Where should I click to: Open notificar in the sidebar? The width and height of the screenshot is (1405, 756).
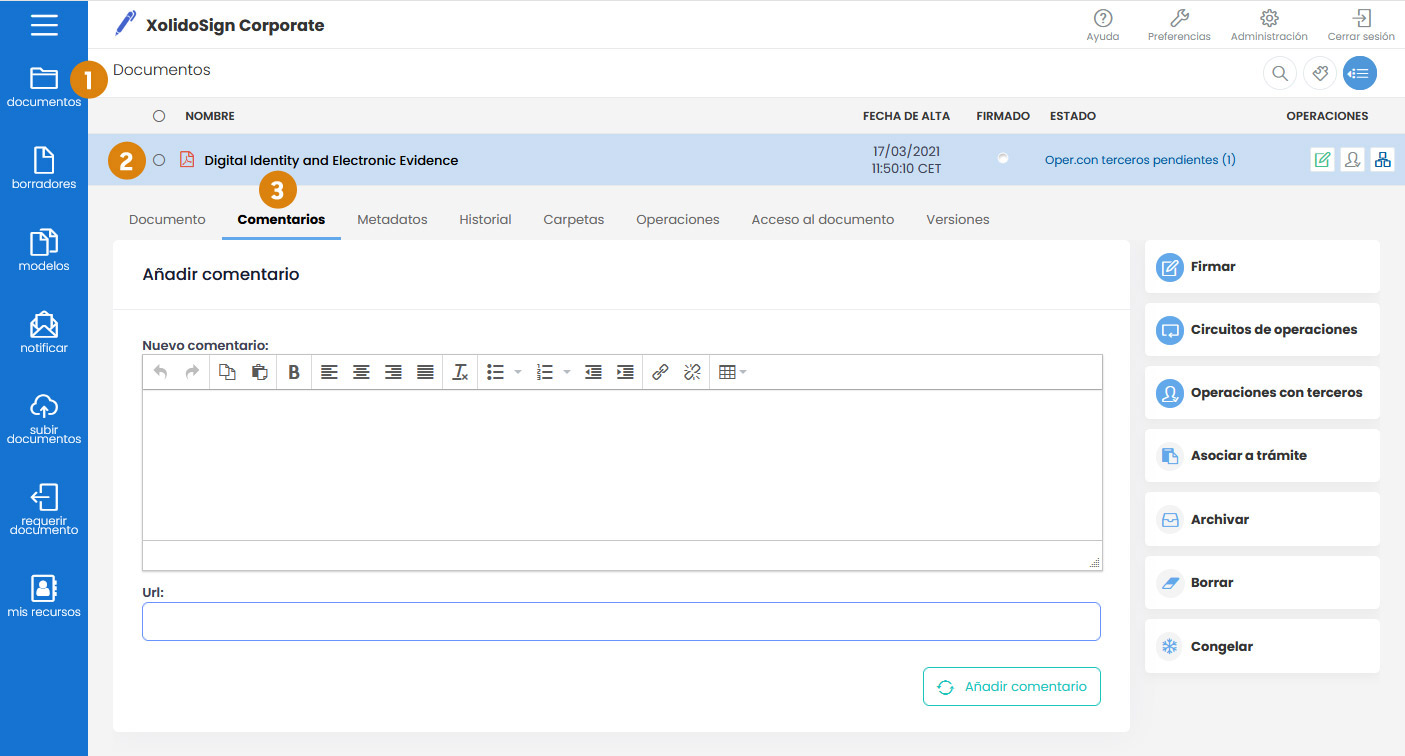44,332
